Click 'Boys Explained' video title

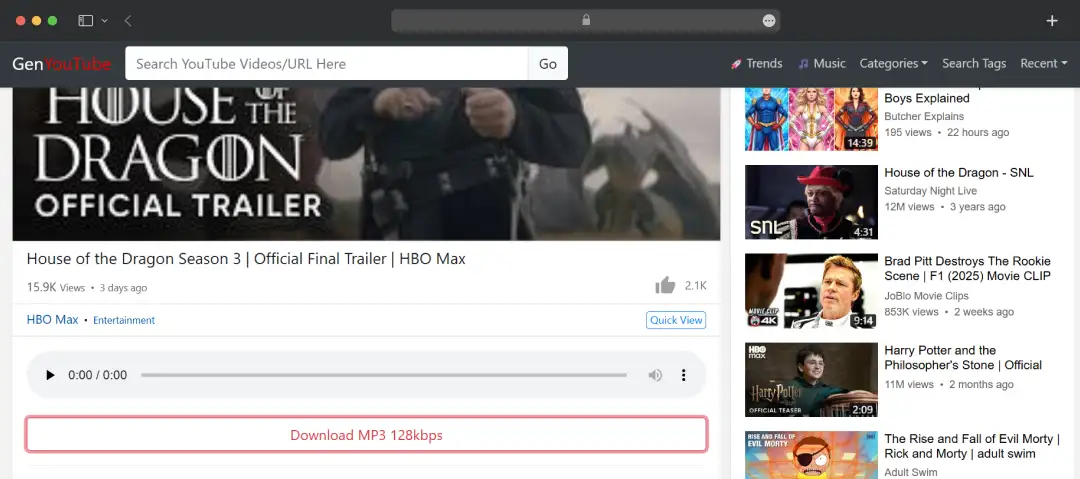tap(926, 98)
